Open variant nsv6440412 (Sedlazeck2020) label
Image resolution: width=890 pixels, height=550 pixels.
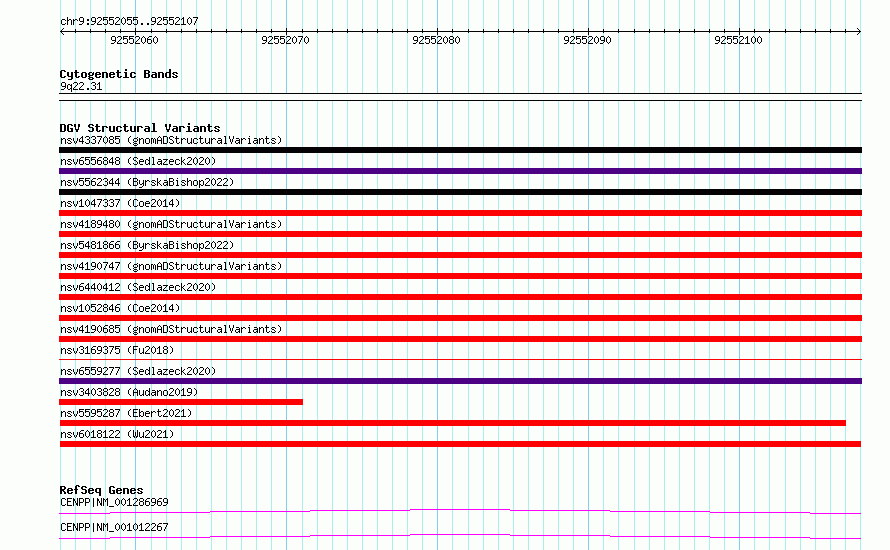[138, 287]
